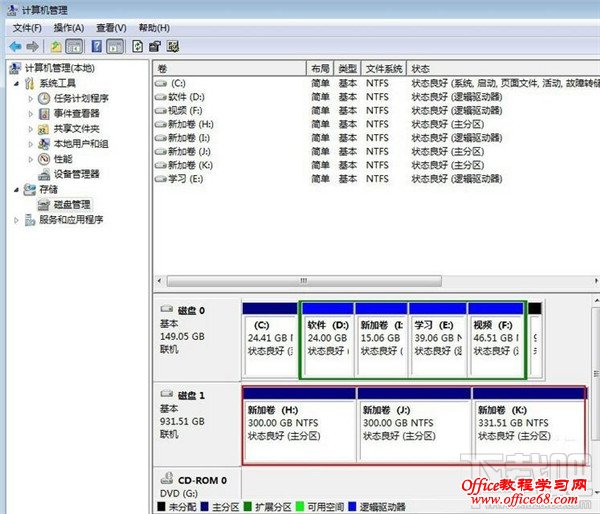Click the Forward arrow toolbar icon
The height and width of the screenshot is (514, 600).
(33, 47)
